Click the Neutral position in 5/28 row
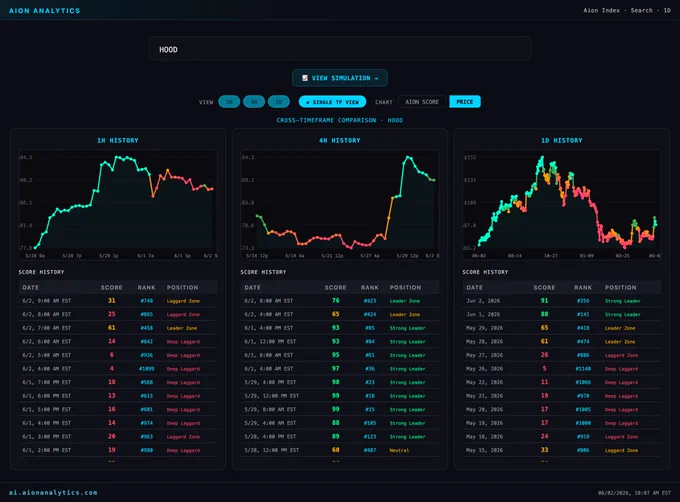Screen dimensions: 680x502 click(399, 450)
